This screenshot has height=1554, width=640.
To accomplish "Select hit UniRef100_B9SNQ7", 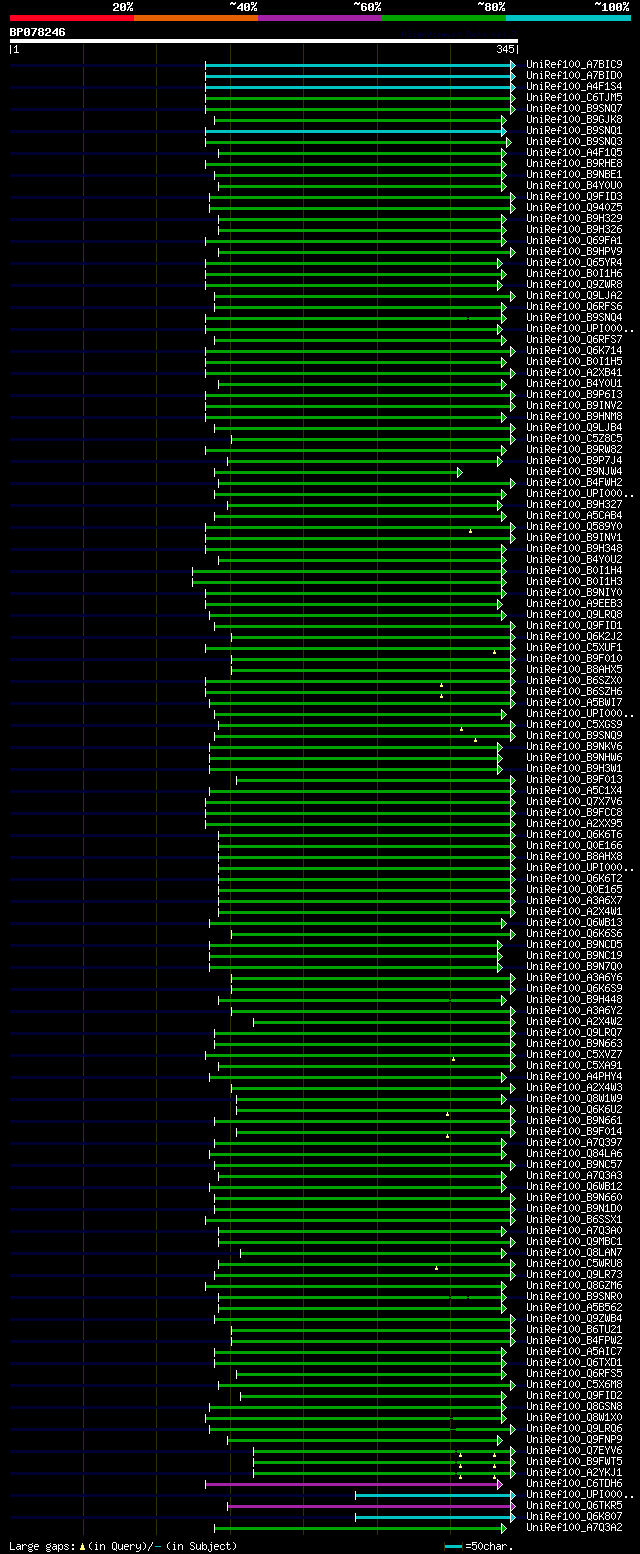I will [574, 109].
